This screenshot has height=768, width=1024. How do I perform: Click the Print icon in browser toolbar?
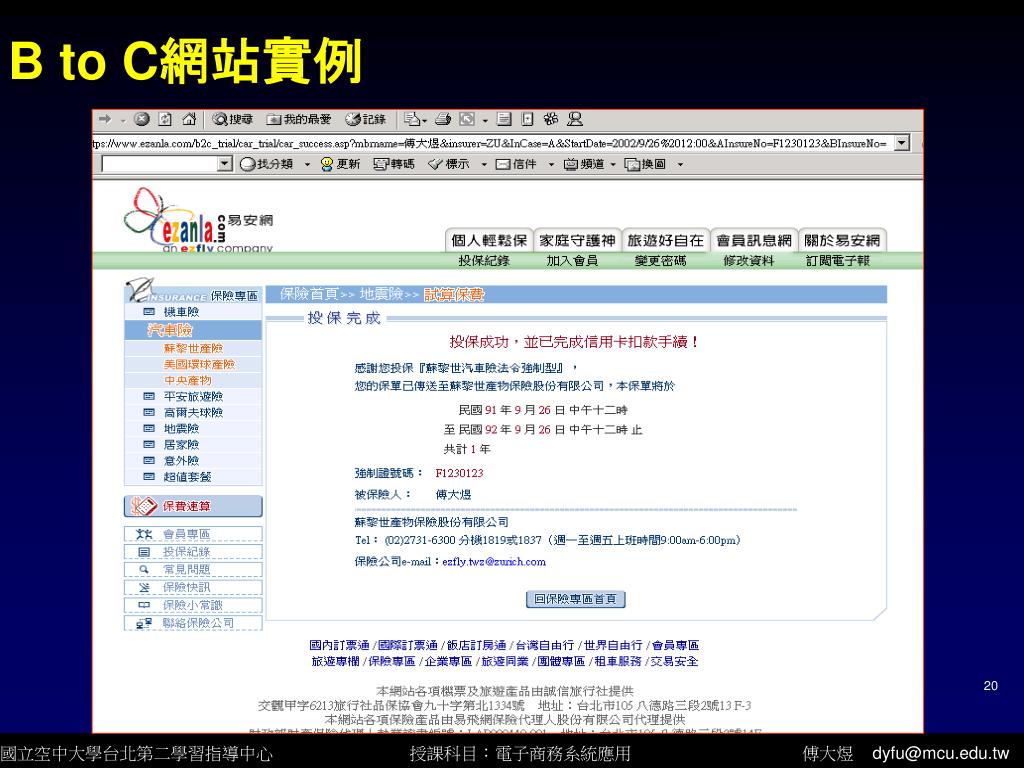[x=443, y=120]
